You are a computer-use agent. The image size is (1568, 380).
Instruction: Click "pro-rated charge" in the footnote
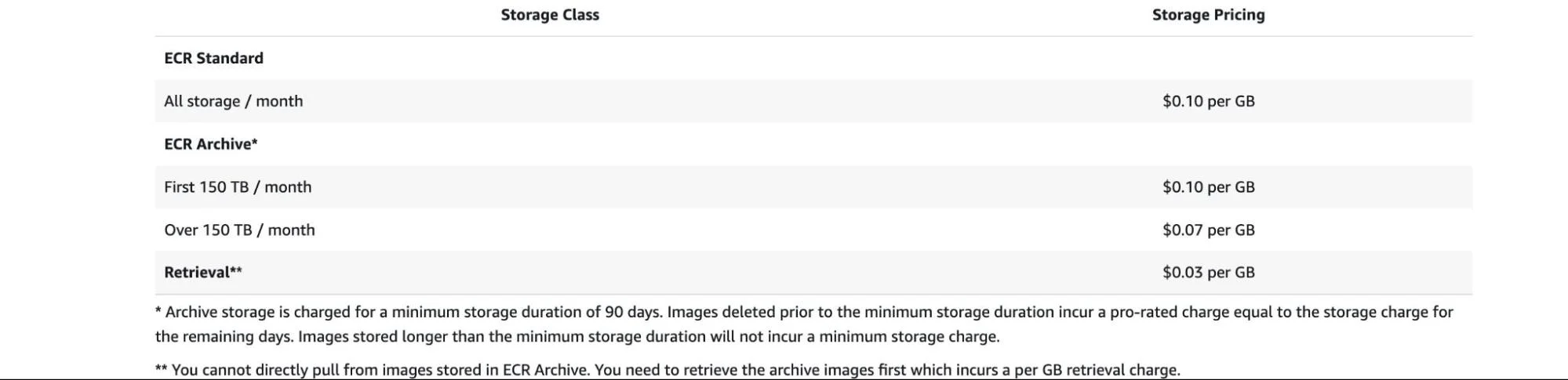tap(1164, 313)
